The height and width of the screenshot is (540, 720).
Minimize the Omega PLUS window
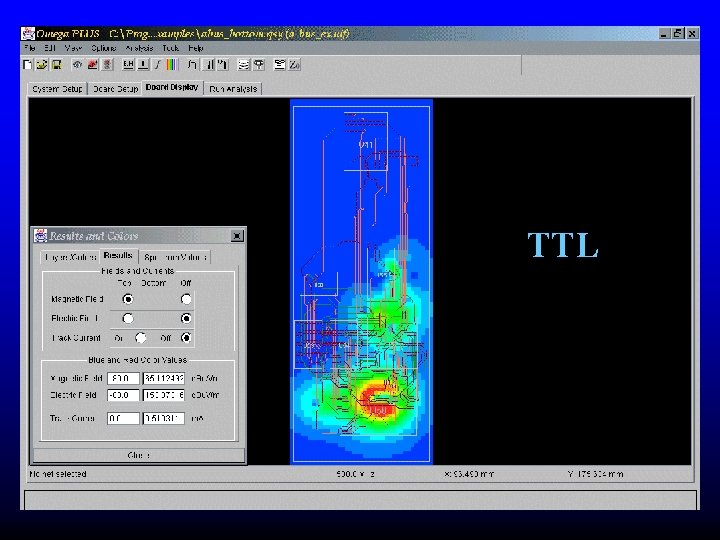(664, 34)
